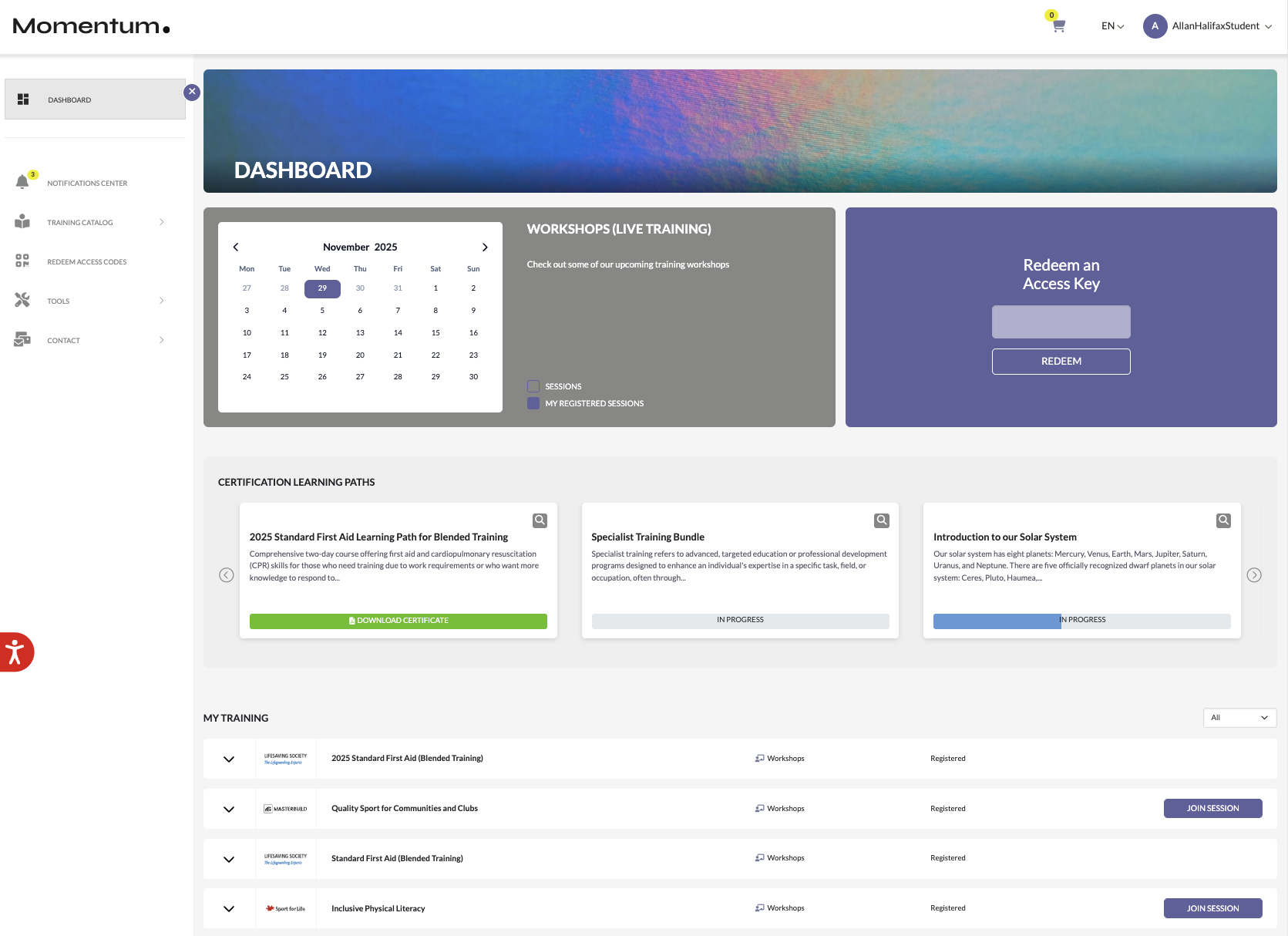
Task: Click the access key input field
Action: [x=1061, y=321]
